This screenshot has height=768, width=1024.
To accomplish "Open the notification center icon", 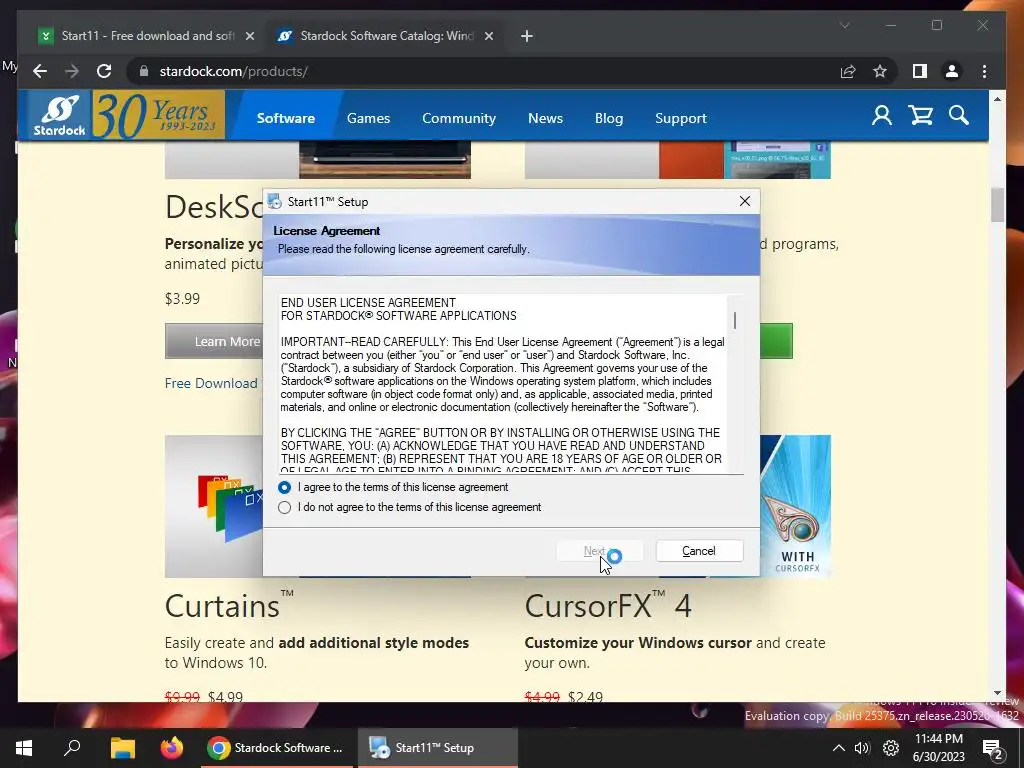I will coord(992,749).
